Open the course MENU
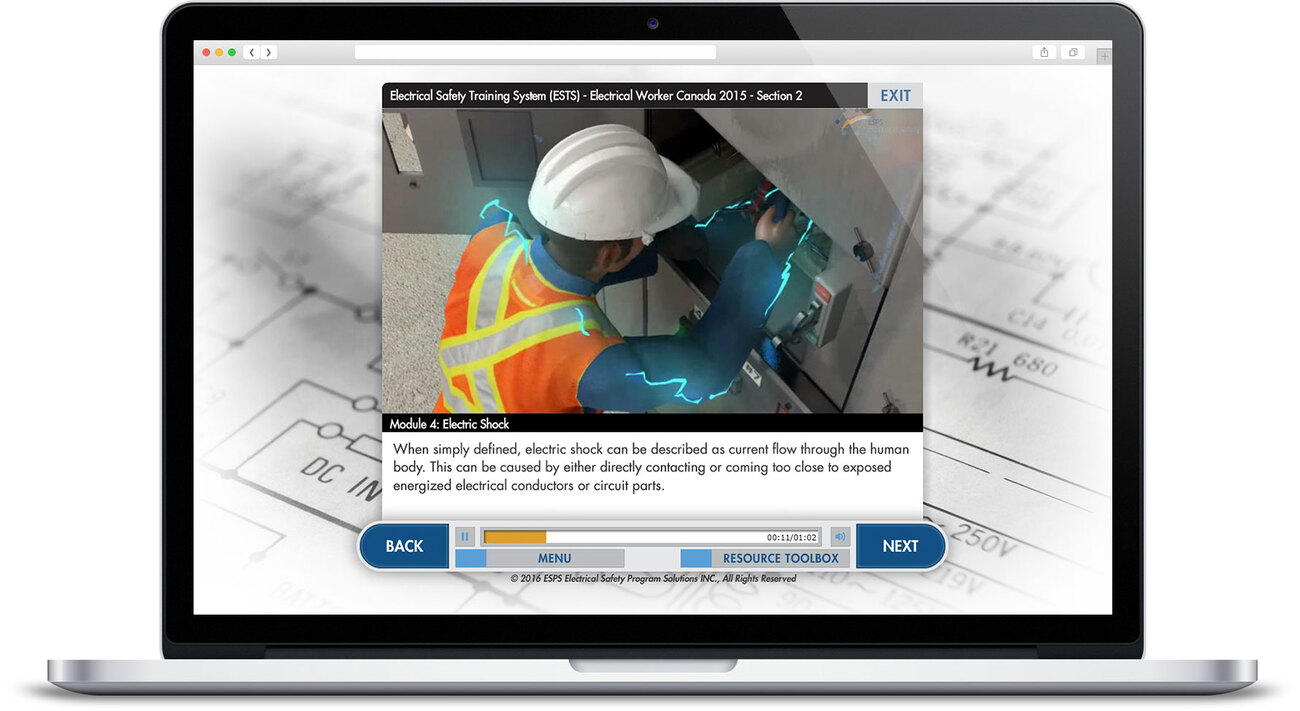The image size is (1300, 711). pos(540,558)
